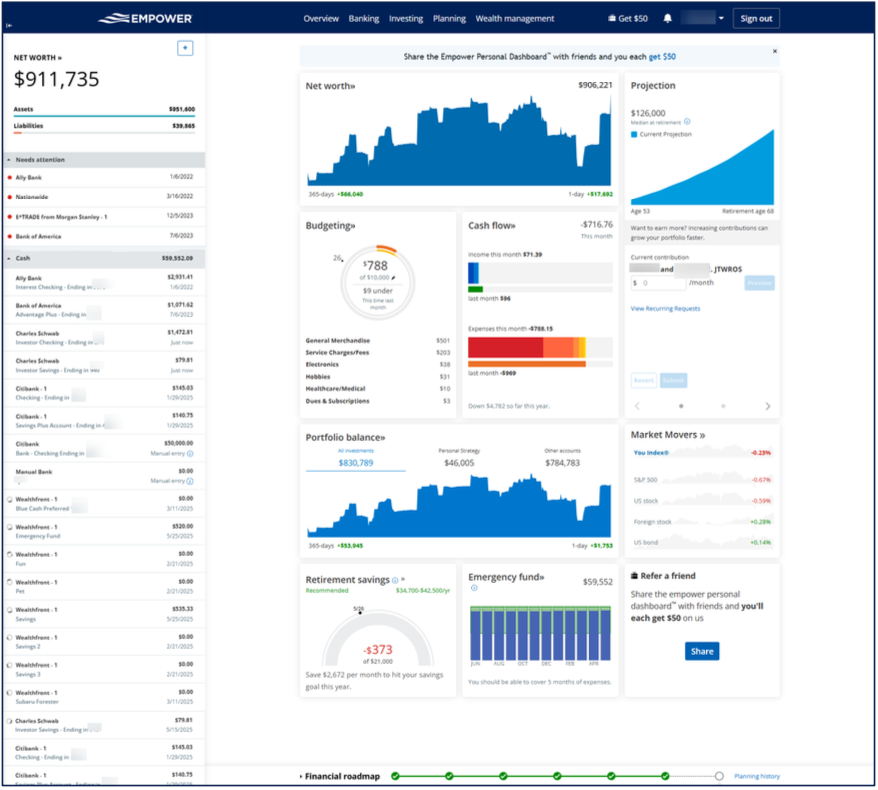Click info icon on Manual Bank entry
This screenshot has height=790, width=878.
(190, 482)
